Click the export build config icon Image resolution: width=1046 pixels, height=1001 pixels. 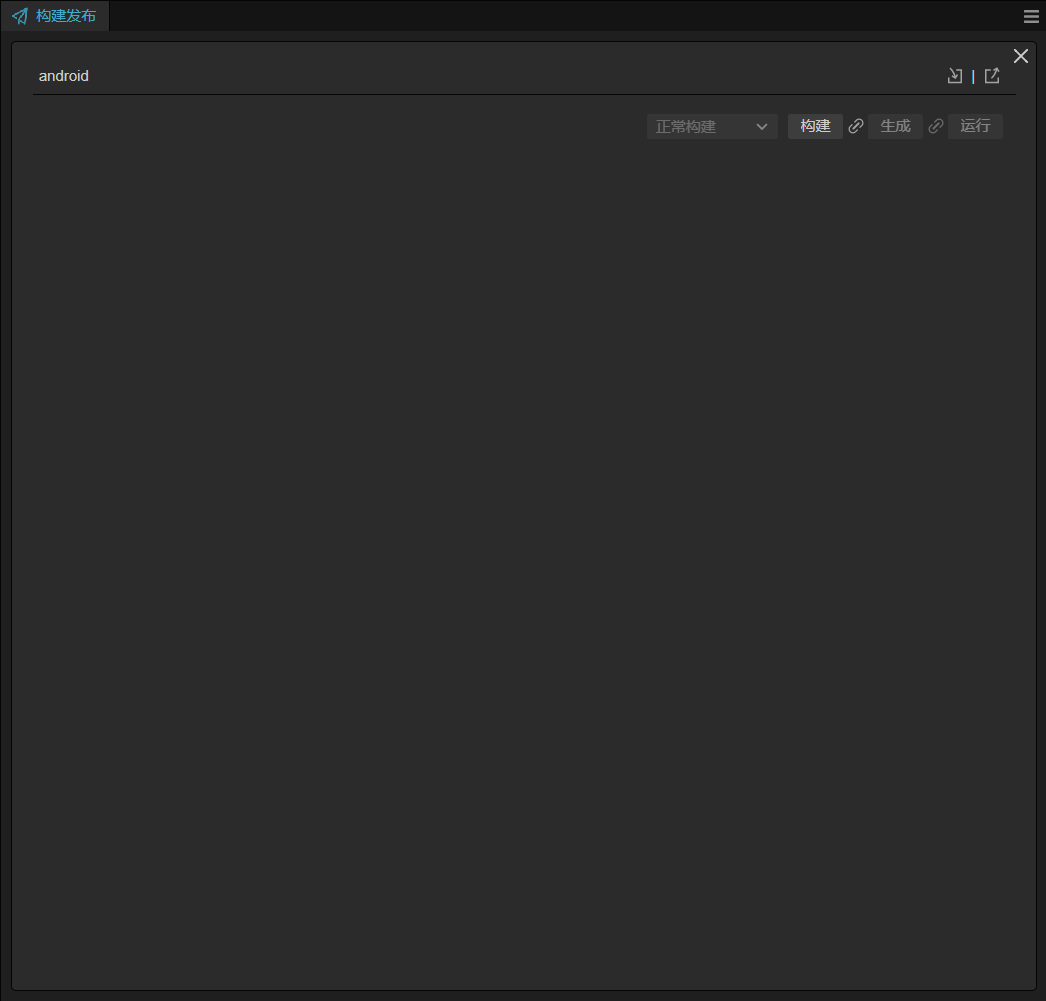point(992,76)
